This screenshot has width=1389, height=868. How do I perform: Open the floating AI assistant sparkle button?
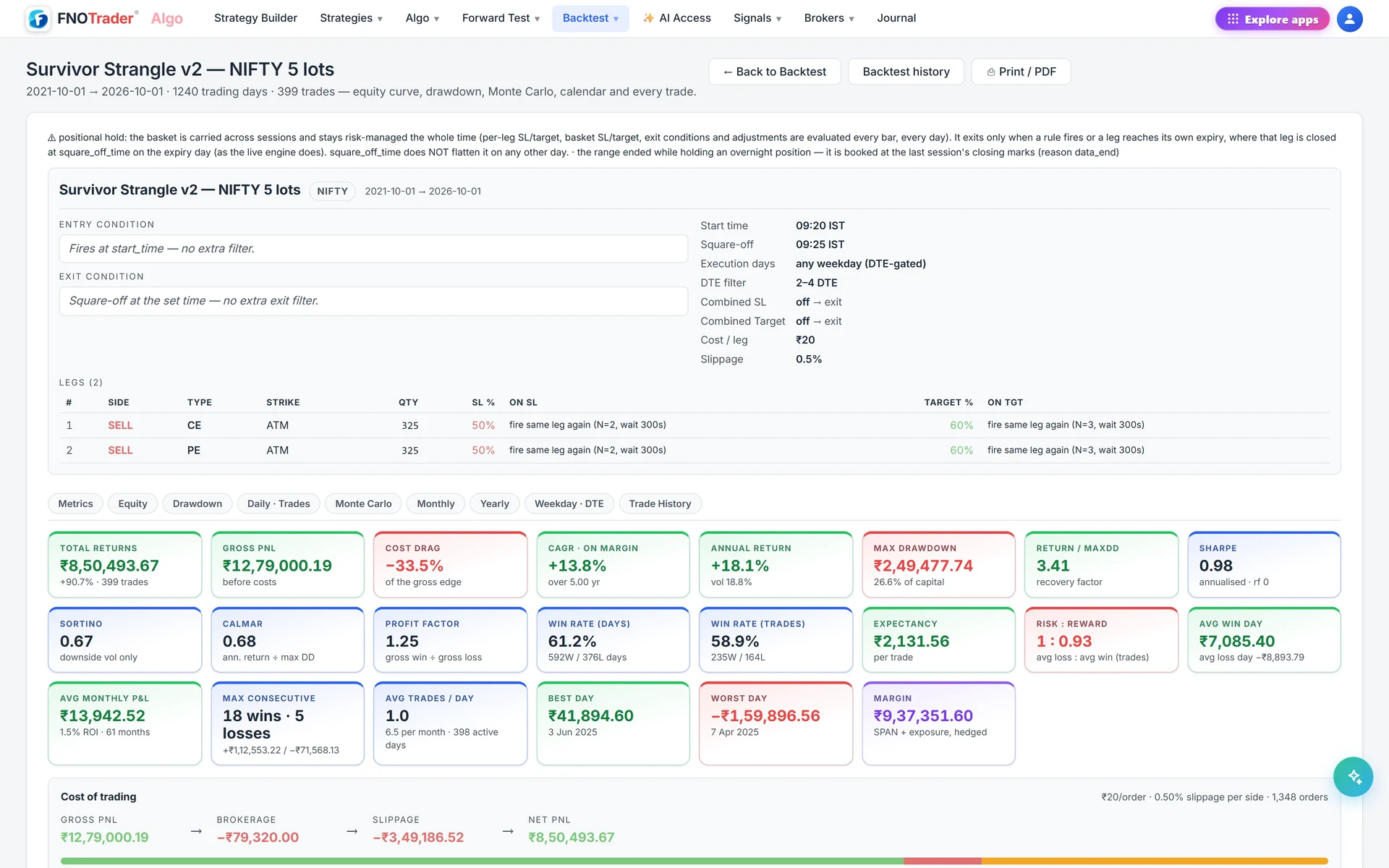[x=1354, y=777]
